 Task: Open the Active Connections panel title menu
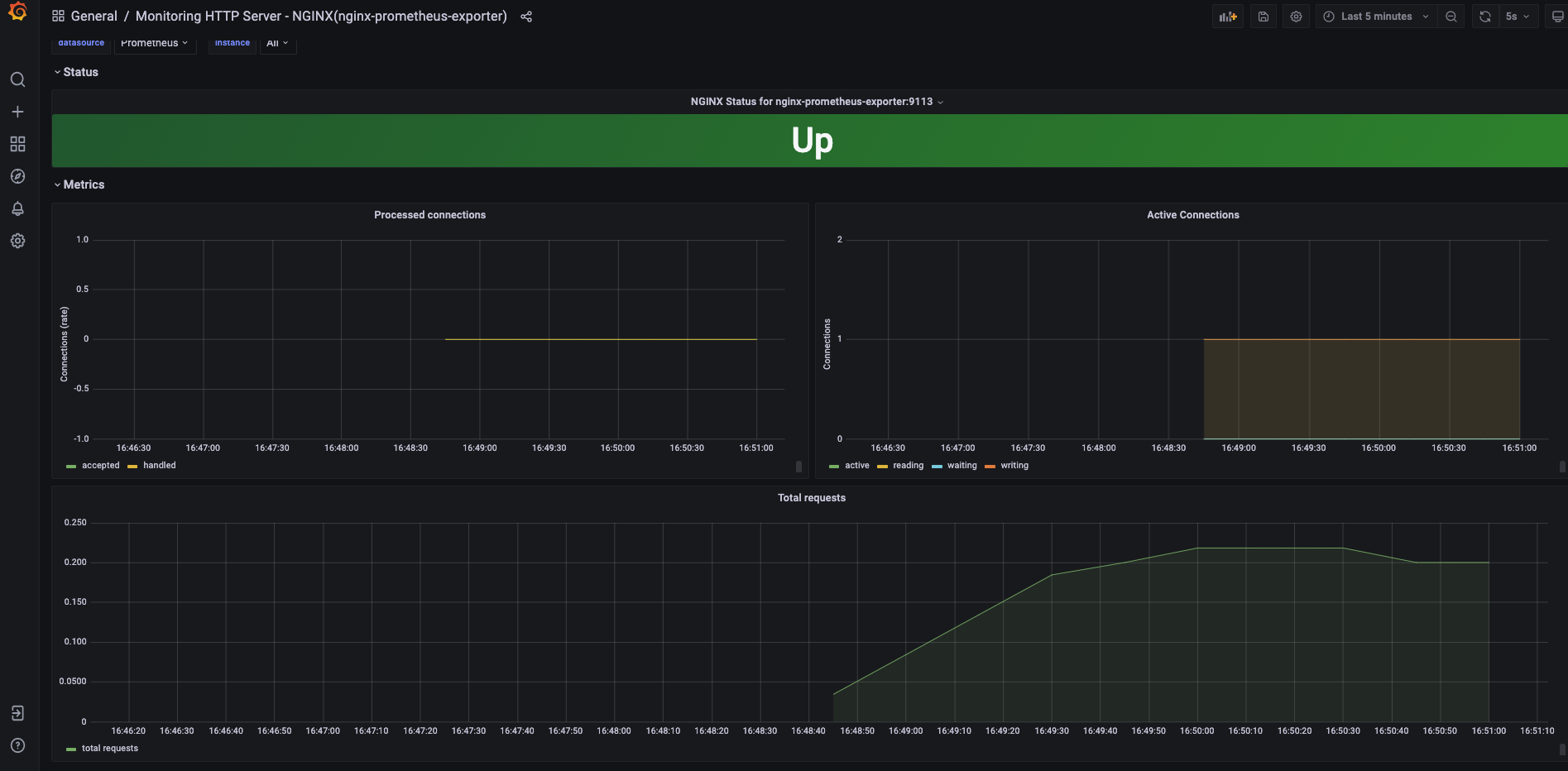click(1192, 215)
